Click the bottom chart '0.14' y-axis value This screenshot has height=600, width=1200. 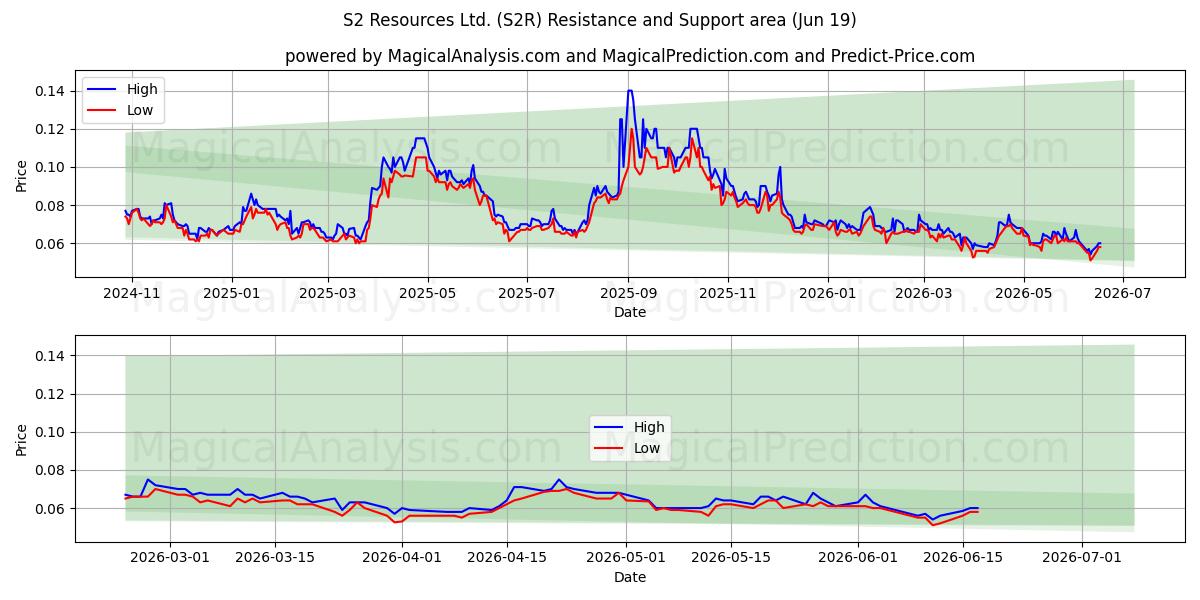tap(51, 356)
